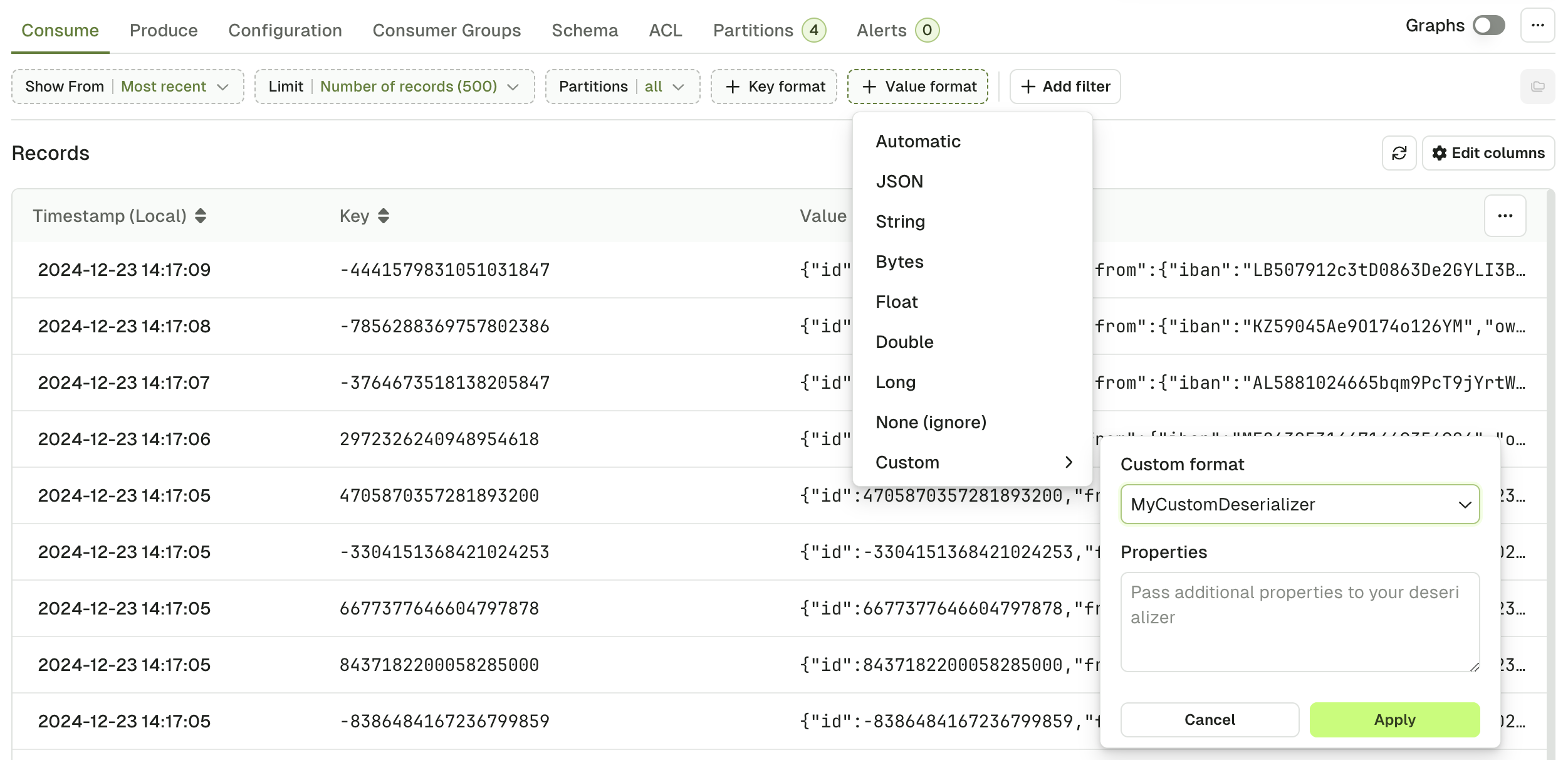This screenshot has height=760, width=1568.
Task: Open the Key format selector
Action: coord(774,87)
